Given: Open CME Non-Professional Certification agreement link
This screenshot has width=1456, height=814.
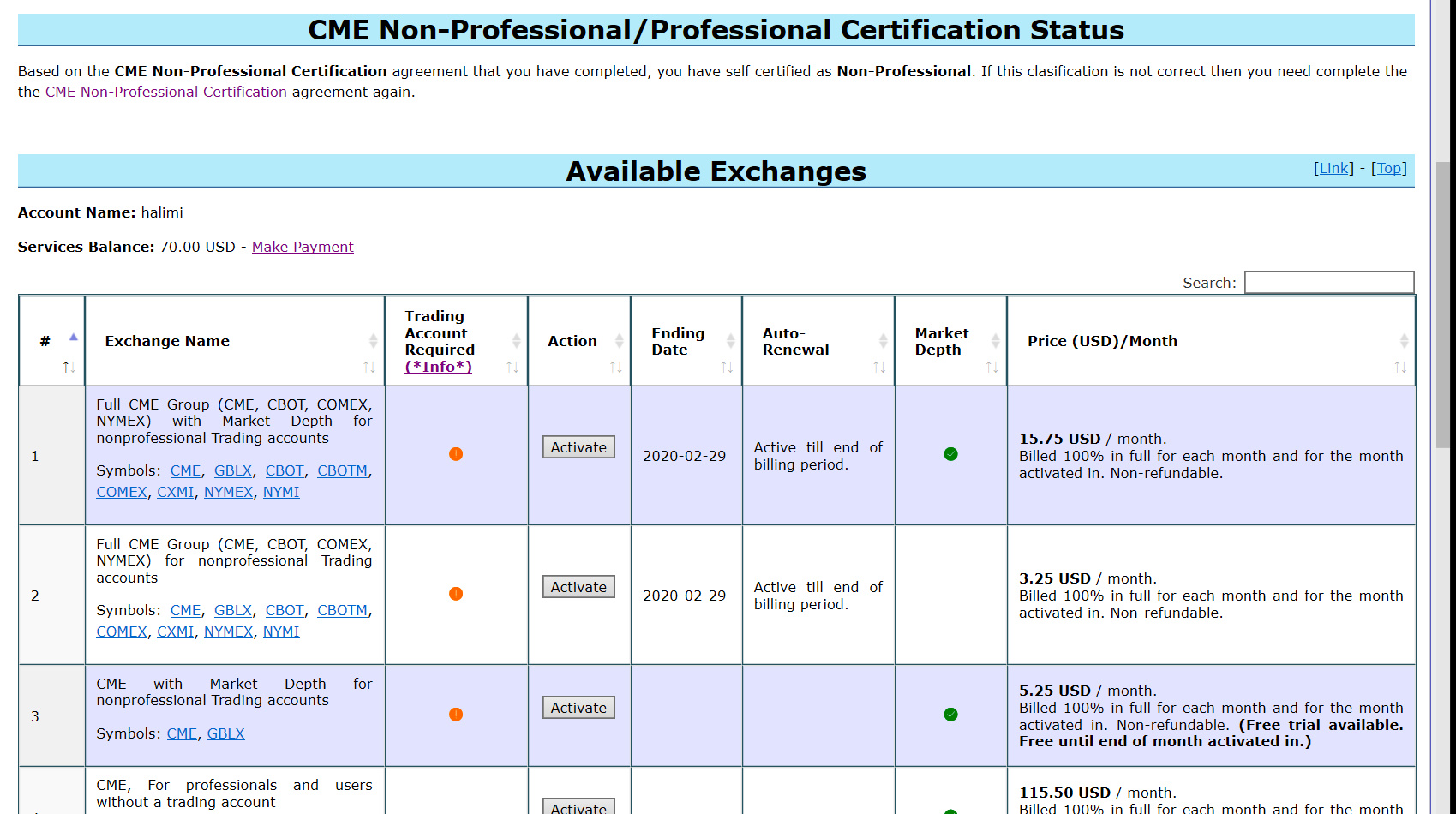Looking at the screenshot, I should (166, 92).
